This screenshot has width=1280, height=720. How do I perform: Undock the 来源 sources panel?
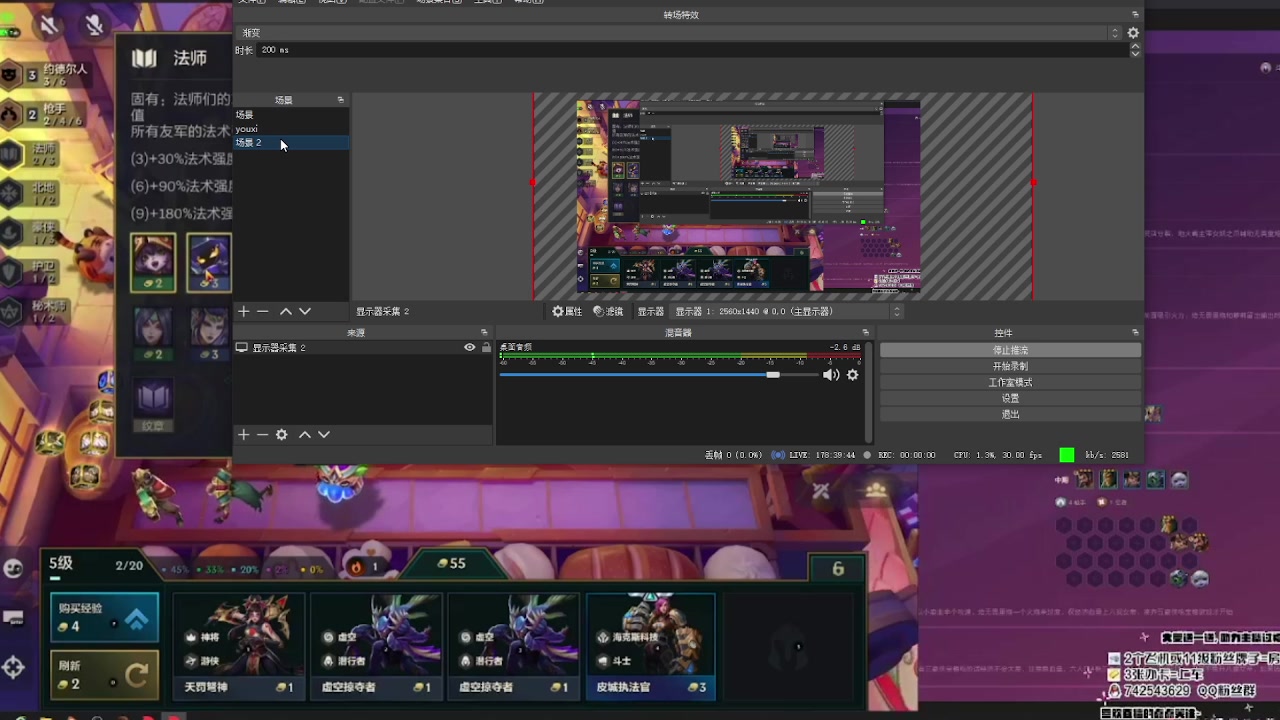pyautogui.click(x=484, y=332)
